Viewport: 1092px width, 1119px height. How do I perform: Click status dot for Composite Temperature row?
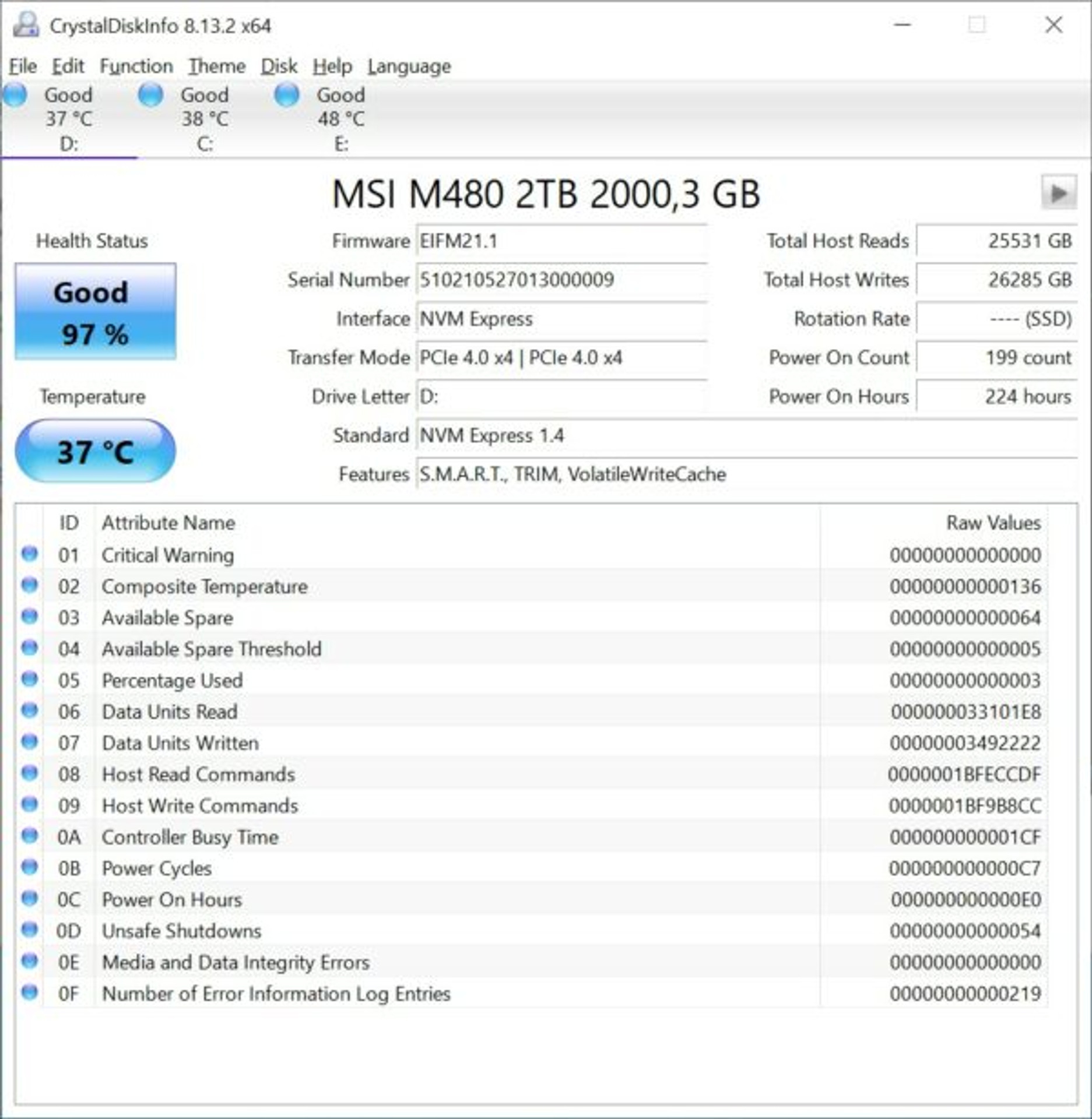pyautogui.click(x=29, y=585)
